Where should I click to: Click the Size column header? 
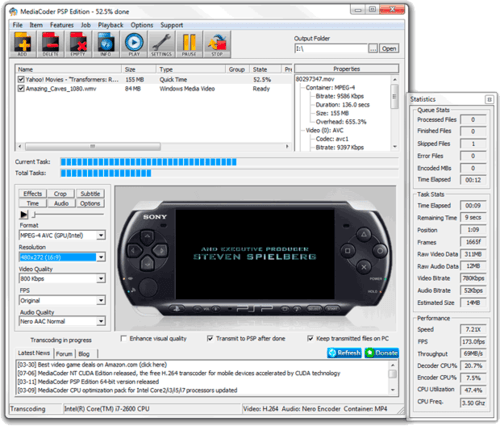[x=139, y=69]
